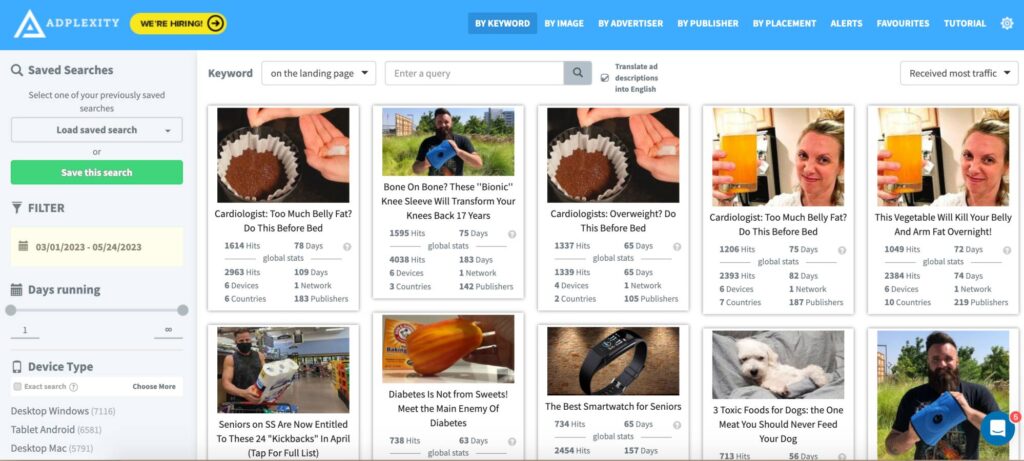This screenshot has height=461, width=1024.
Task: Click help icon on 1049 Hits card
Action: [x=1006, y=250]
